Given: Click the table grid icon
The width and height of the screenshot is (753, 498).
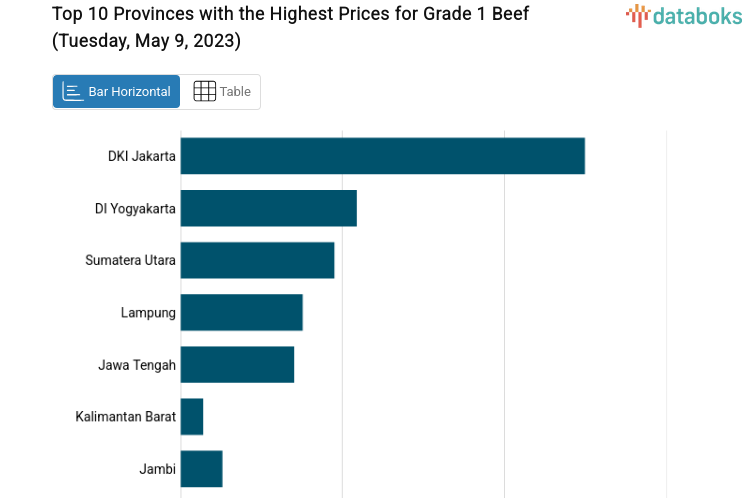Looking at the screenshot, I should (x=204, y=91).
